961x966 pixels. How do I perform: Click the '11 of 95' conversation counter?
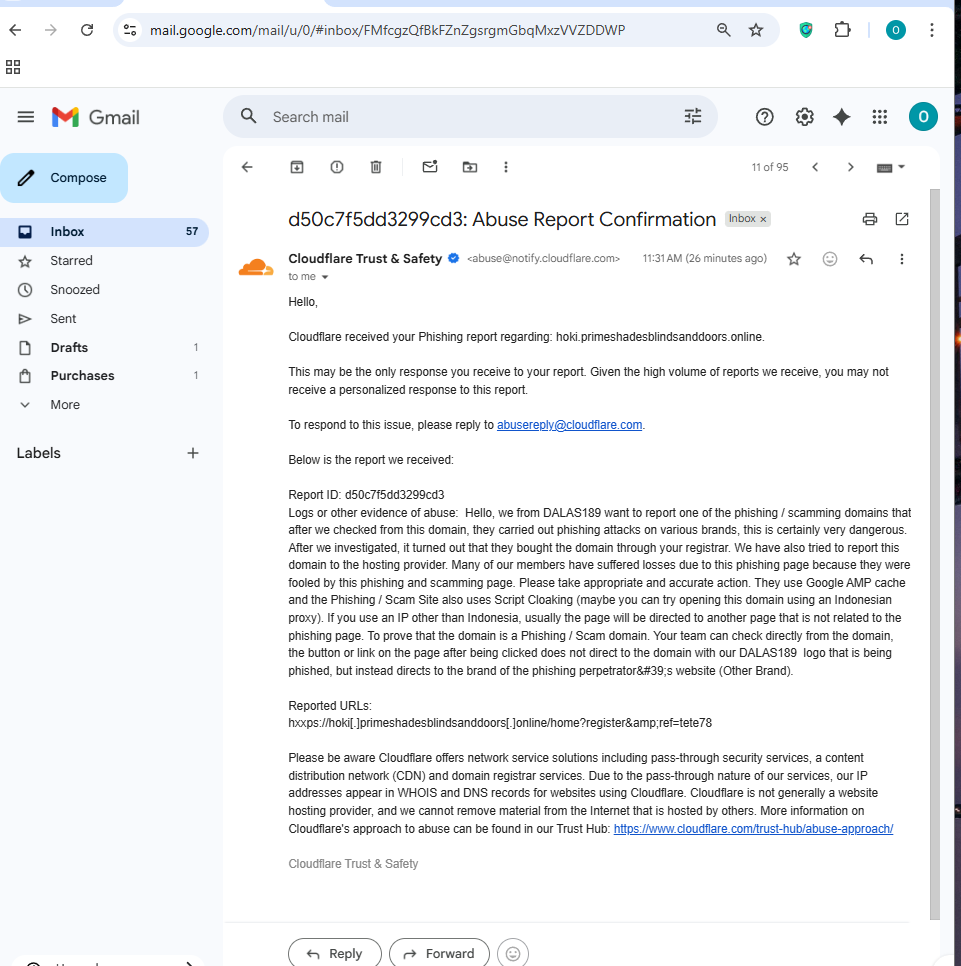pos(769,167)
